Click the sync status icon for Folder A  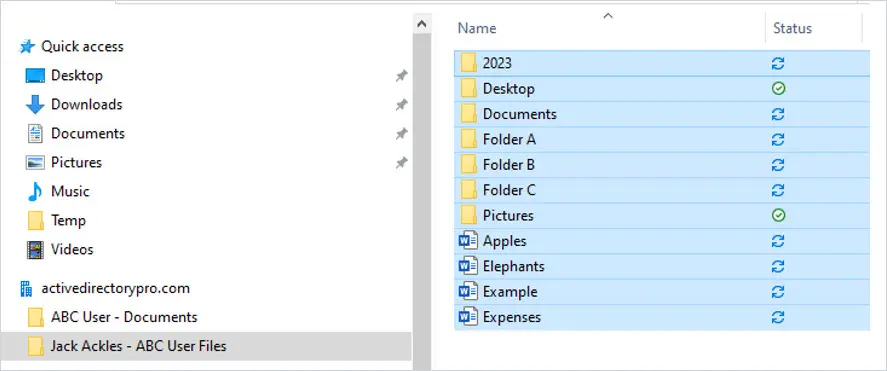point(778,140)
